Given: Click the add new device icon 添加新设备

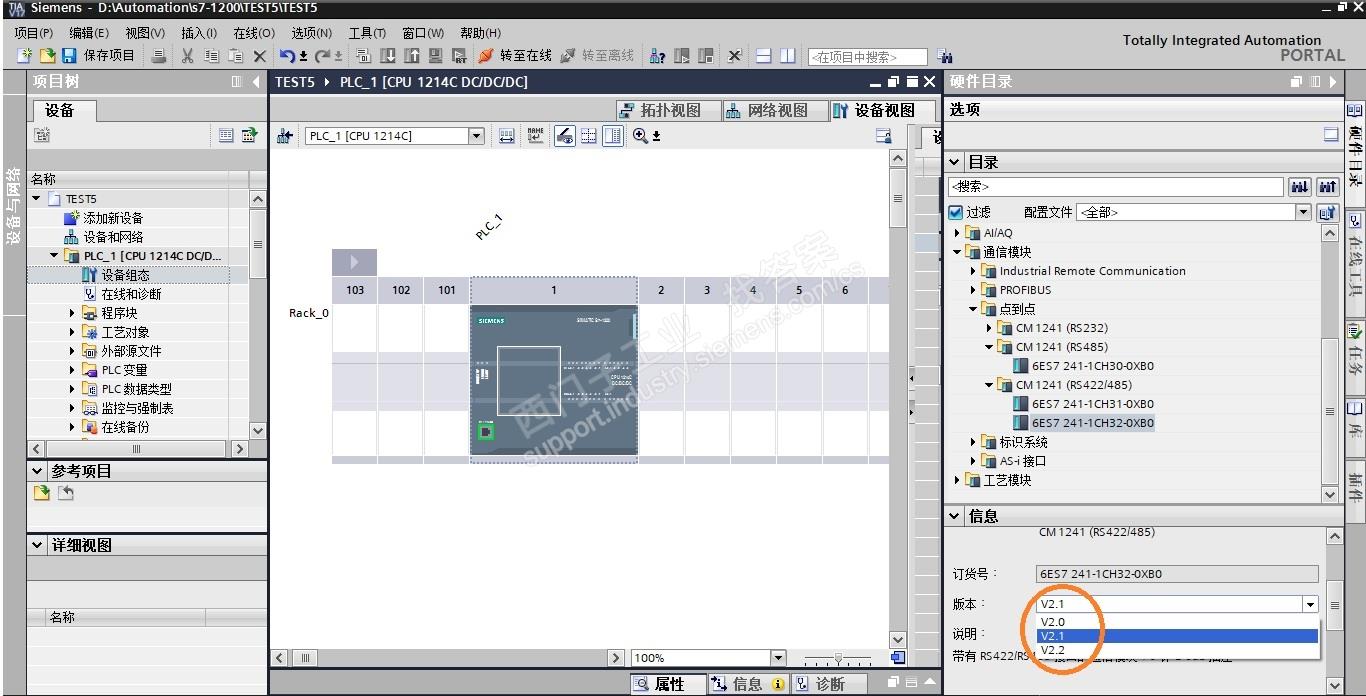Looking at the screenshot, I should 72,218.
